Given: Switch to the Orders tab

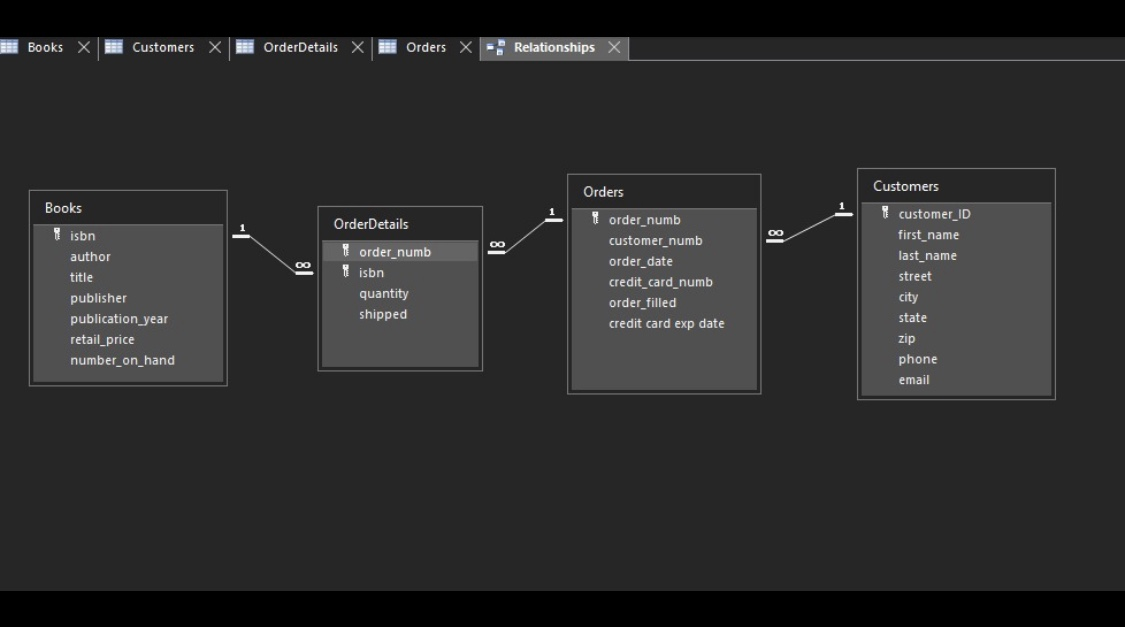Looking at the screenshot, I should 425,47.
